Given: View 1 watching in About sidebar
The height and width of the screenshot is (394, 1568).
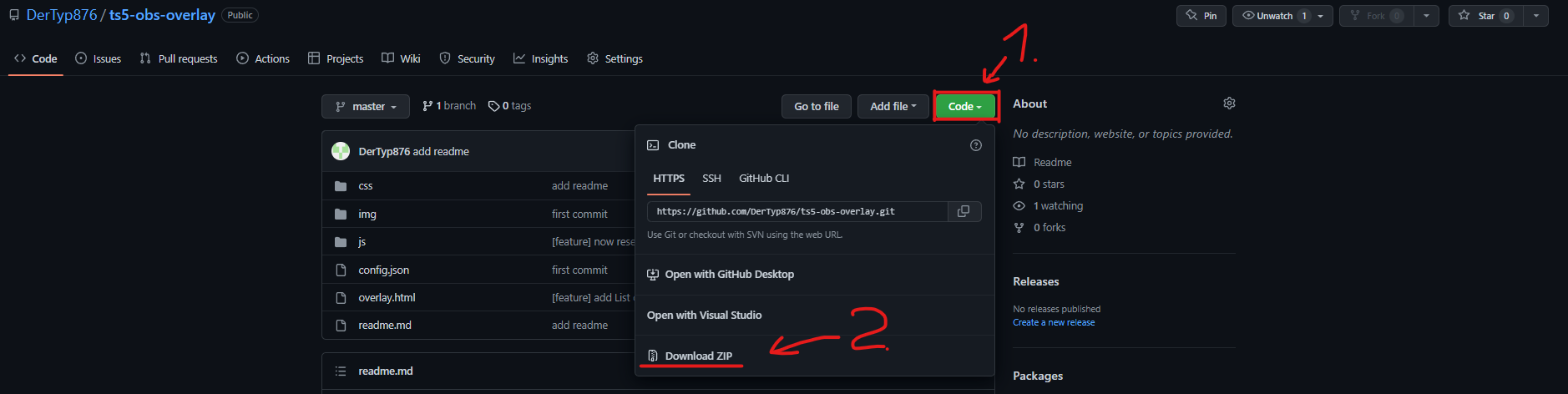Looking at the screenshot, I should tap(1049, 206).
